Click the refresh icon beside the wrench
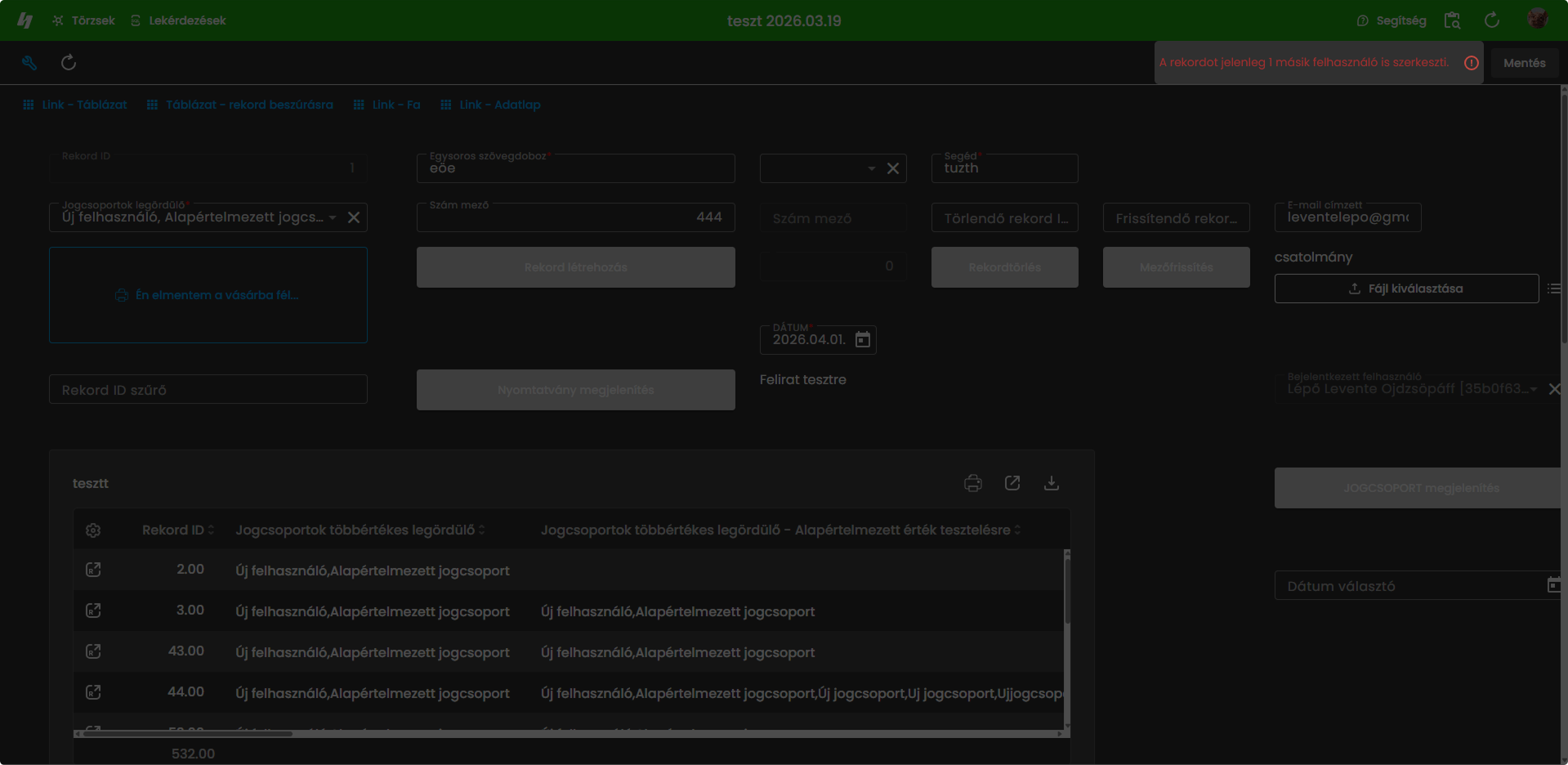This screenshot has width=1568, height=765. point(69,63)
